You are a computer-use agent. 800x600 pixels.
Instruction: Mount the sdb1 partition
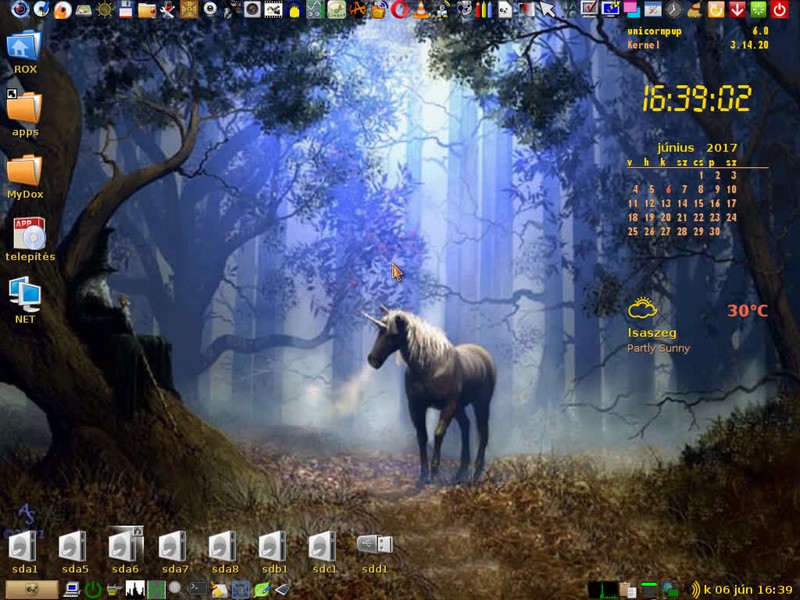273,547
